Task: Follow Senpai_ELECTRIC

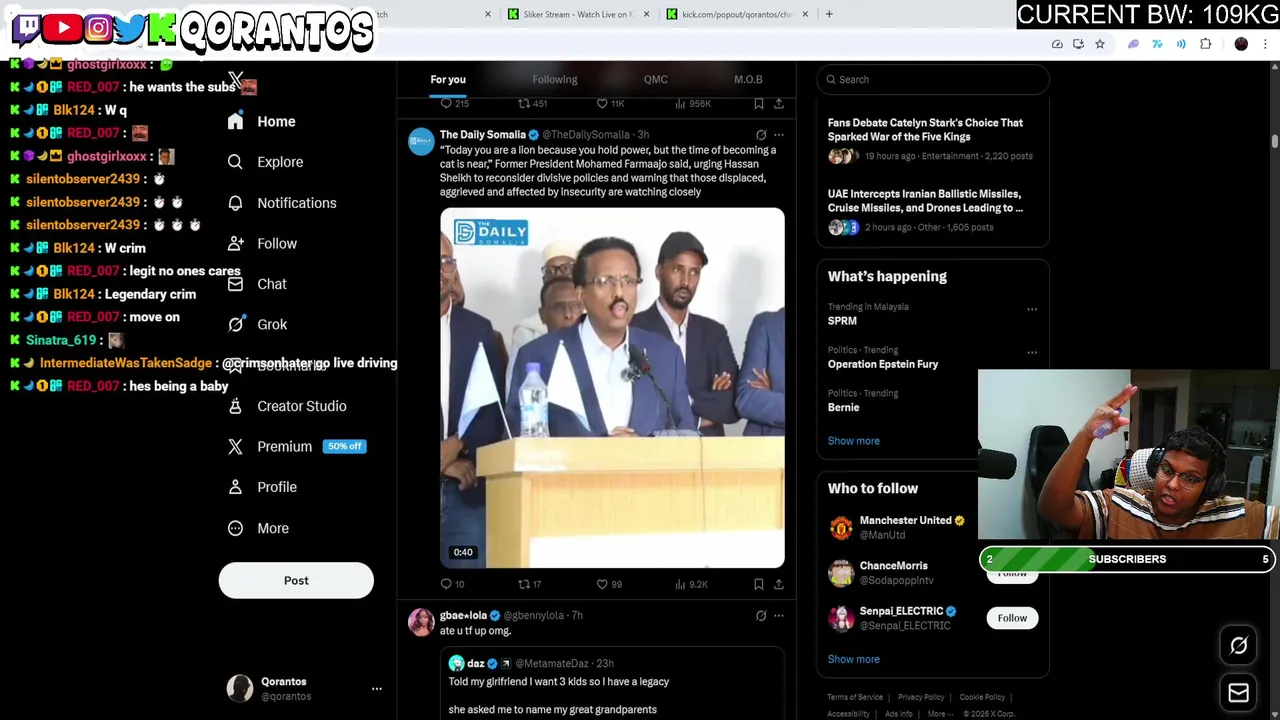Action: pos(1012,618)
